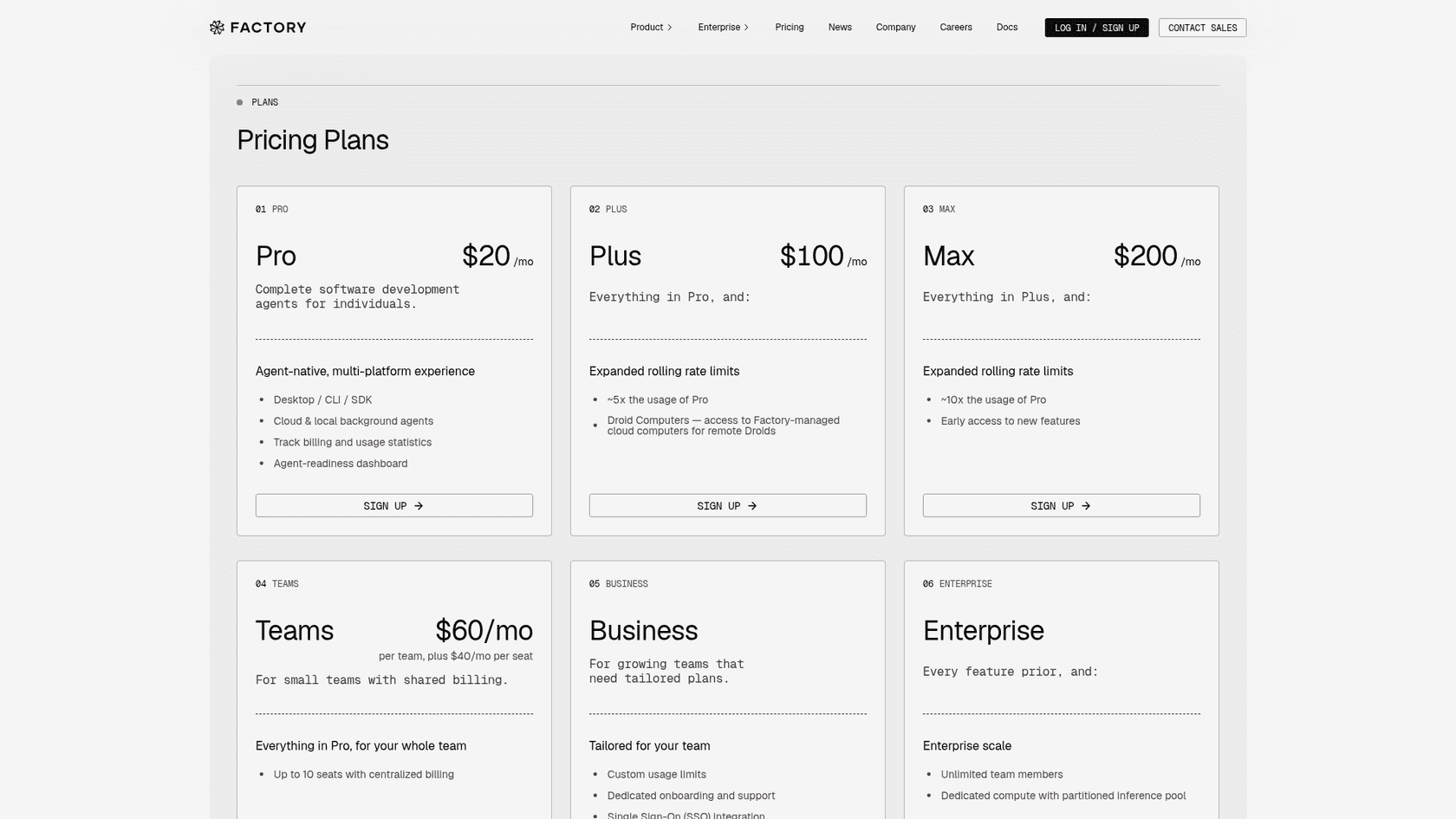This screenshot has width=1456, height=819.
Task: Click the Pricing Plans heading
Action: point(313,140)
